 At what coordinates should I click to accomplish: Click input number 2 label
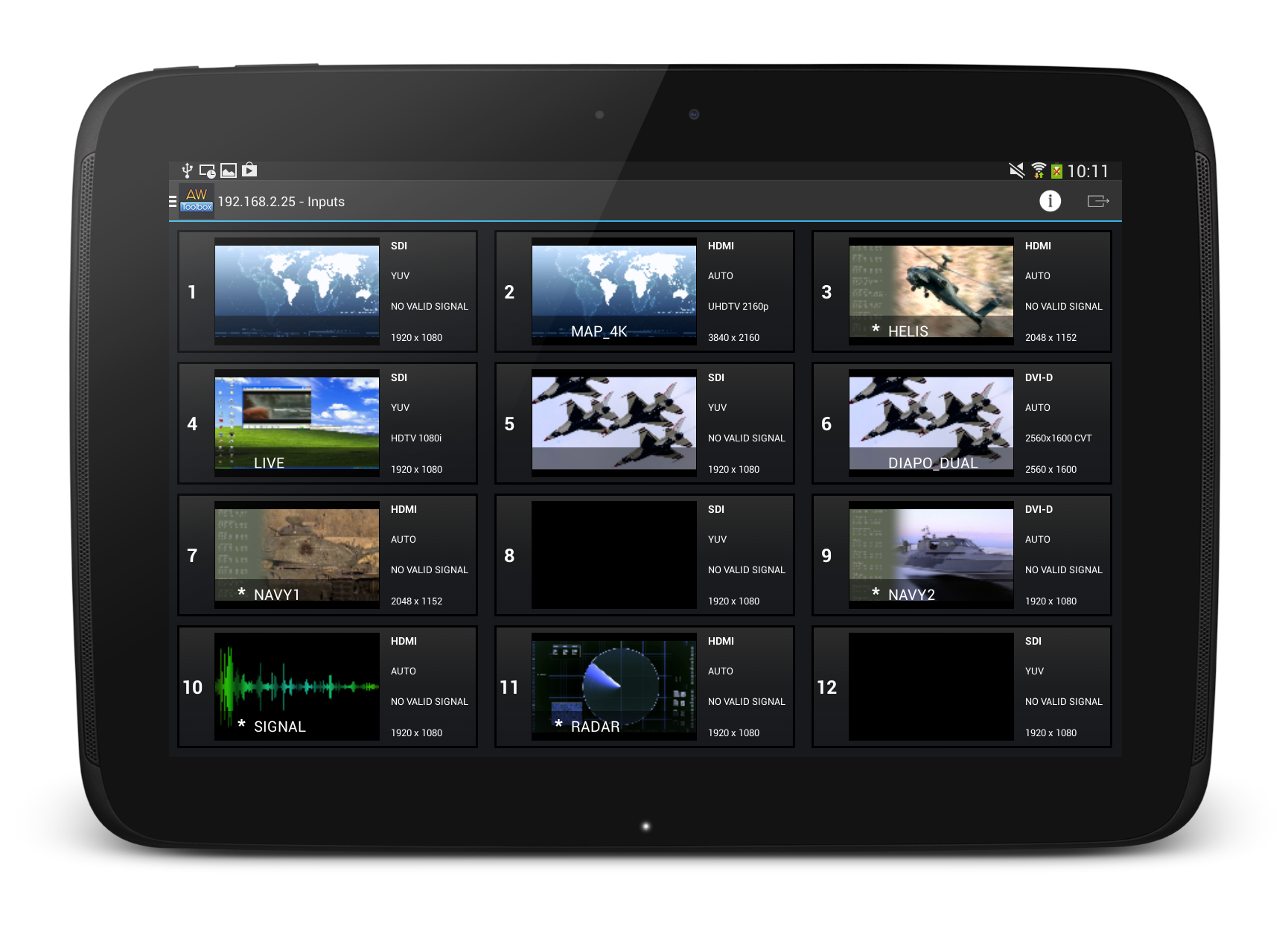[509, 292]
